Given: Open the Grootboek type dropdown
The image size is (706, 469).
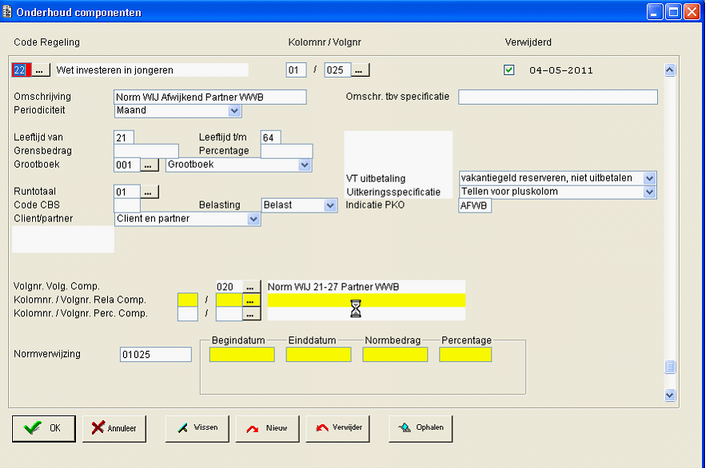Looking at the screenshot, I should tap(304, 165).
